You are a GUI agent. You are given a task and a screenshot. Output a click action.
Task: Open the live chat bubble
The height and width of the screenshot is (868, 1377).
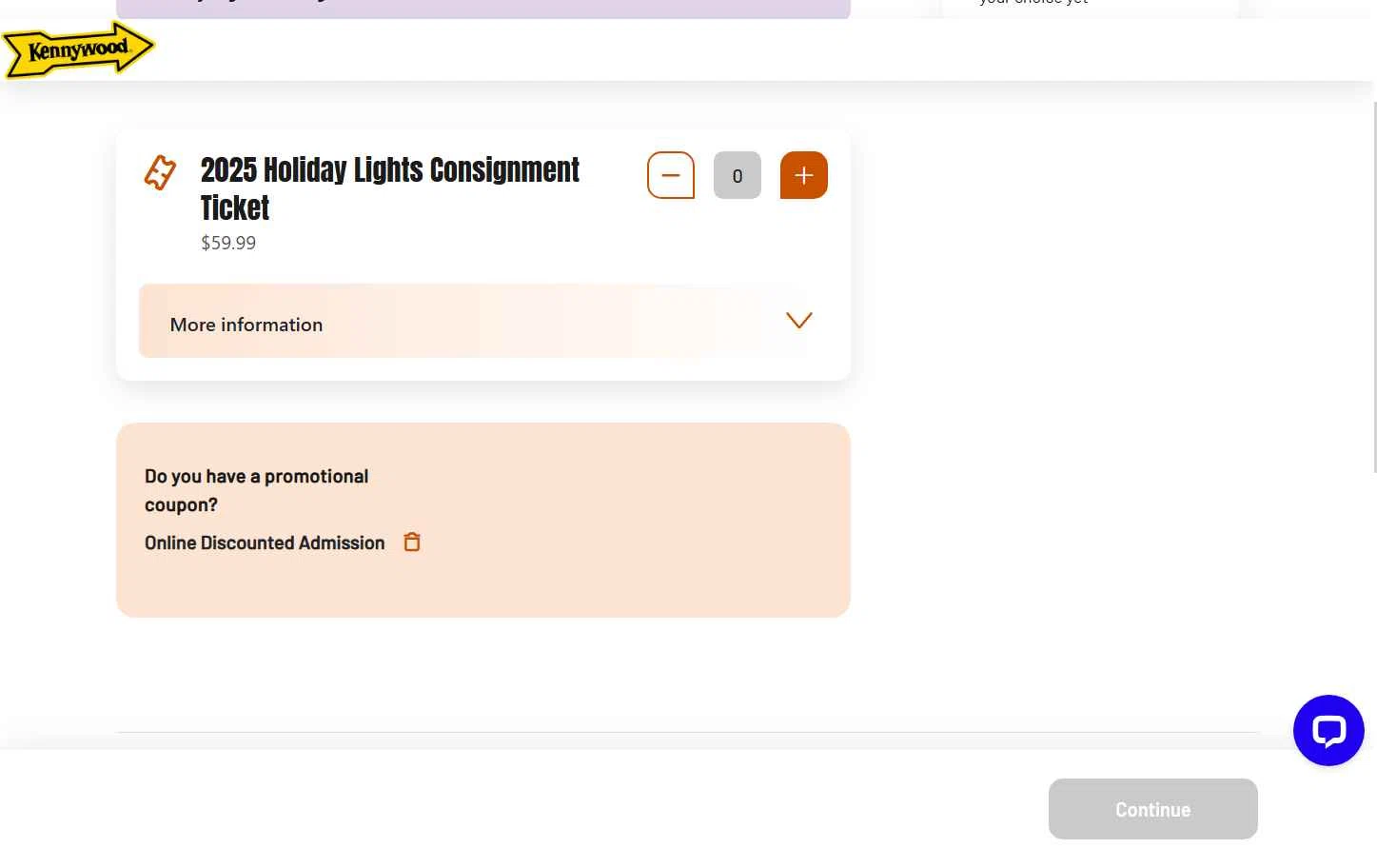coord(1328,730)
